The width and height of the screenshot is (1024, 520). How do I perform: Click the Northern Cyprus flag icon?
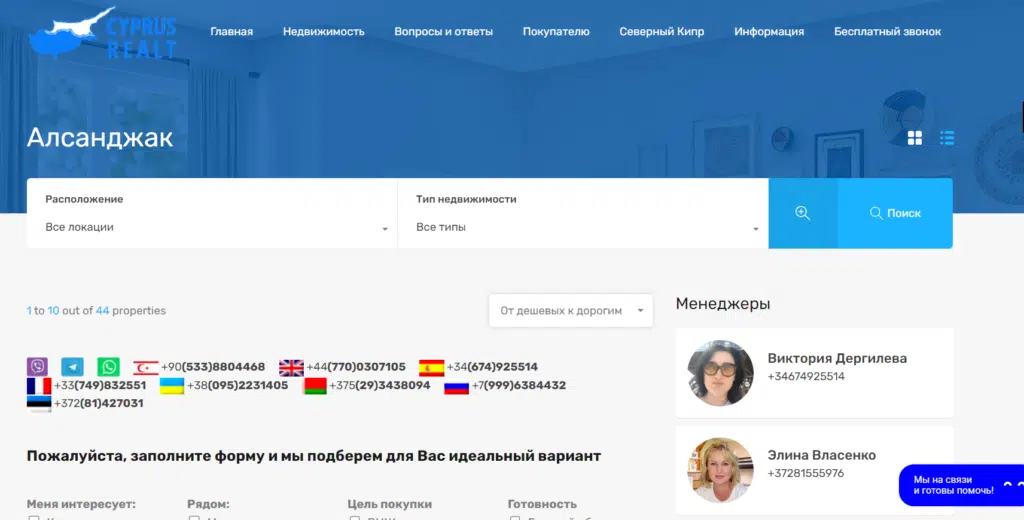(146, 367)
